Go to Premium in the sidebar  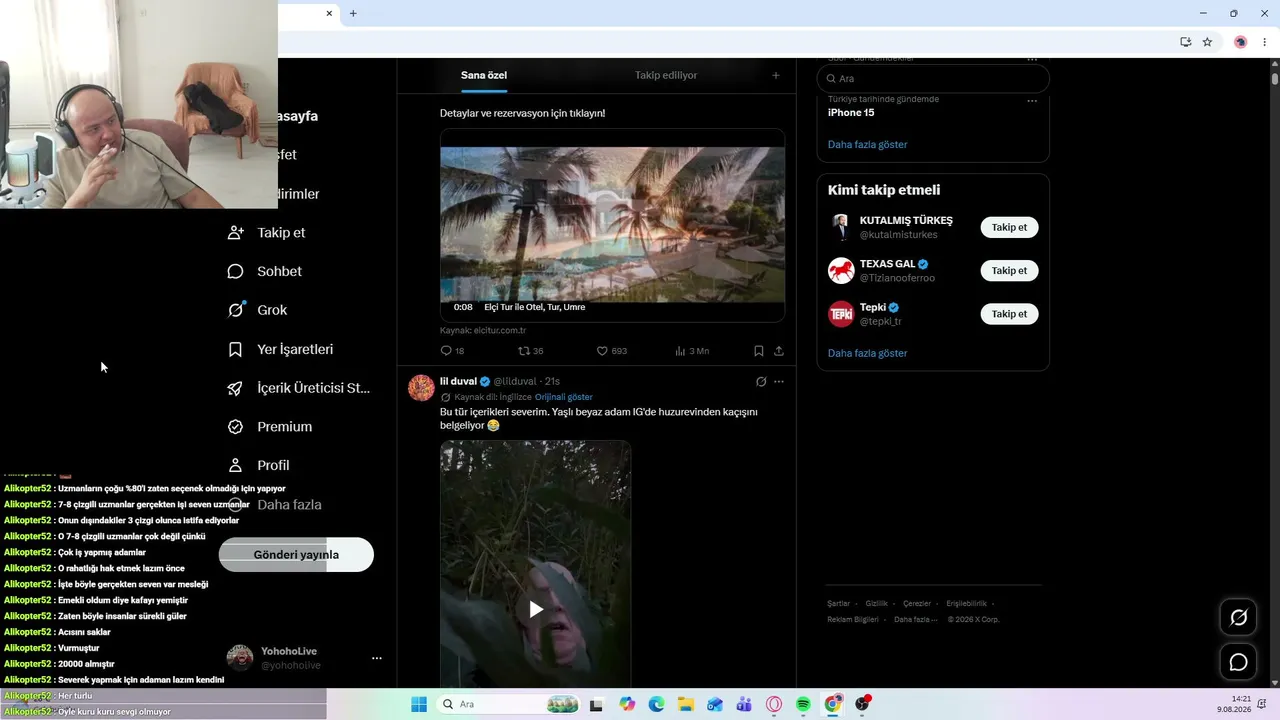pos(270,427)
